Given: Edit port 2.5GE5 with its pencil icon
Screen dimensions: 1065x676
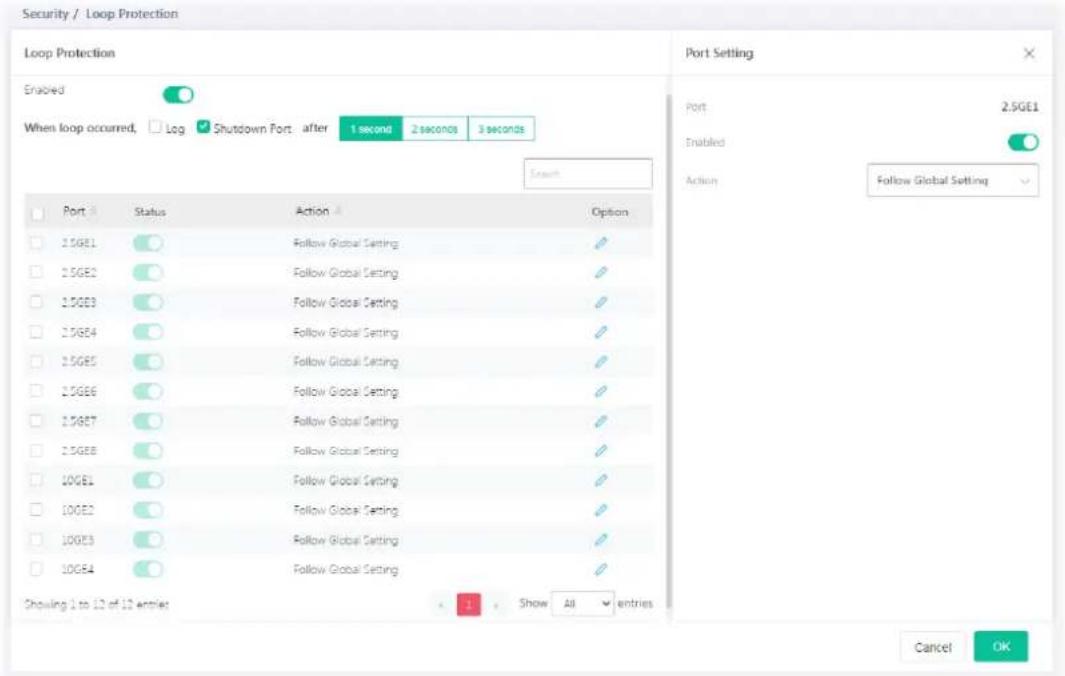Looking at the screenshot, I should pos(600,362).
